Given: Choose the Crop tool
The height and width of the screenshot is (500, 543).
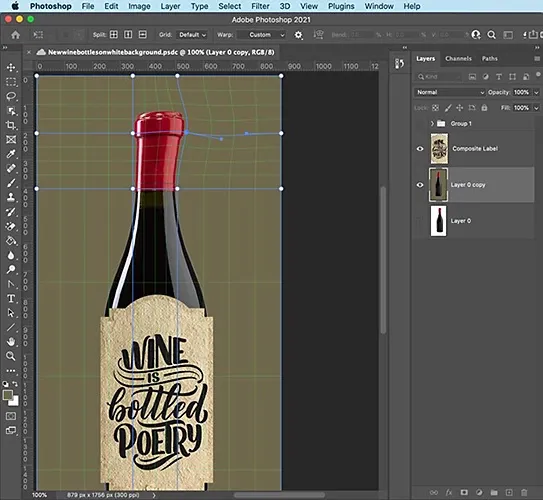Looking at the screenshot, I should click(11, 125).
